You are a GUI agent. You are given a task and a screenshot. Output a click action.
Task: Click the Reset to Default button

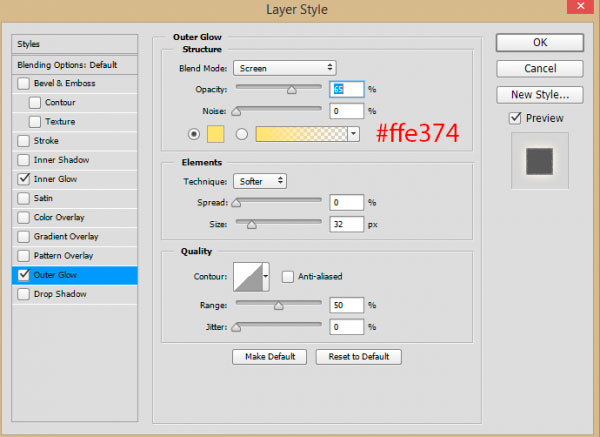(359, 357)
